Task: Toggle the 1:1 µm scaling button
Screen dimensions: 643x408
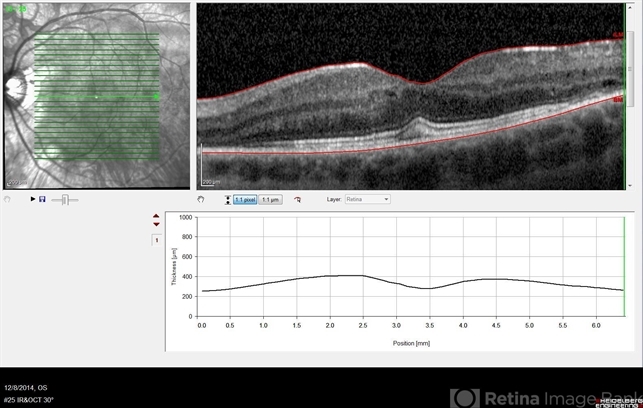Action: 270,200
